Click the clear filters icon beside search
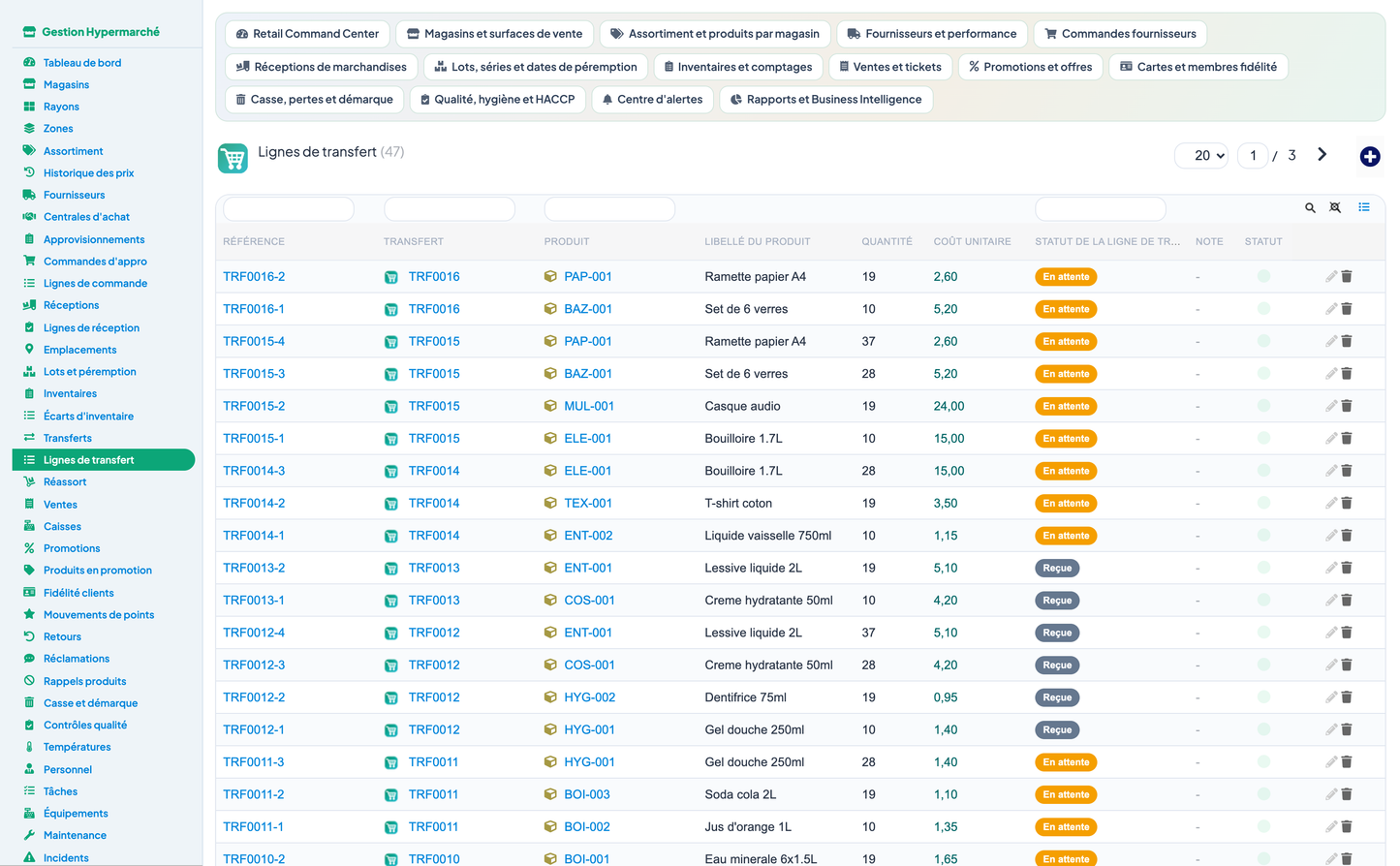Screen dimensions: 1400x866 [1335, 207]
